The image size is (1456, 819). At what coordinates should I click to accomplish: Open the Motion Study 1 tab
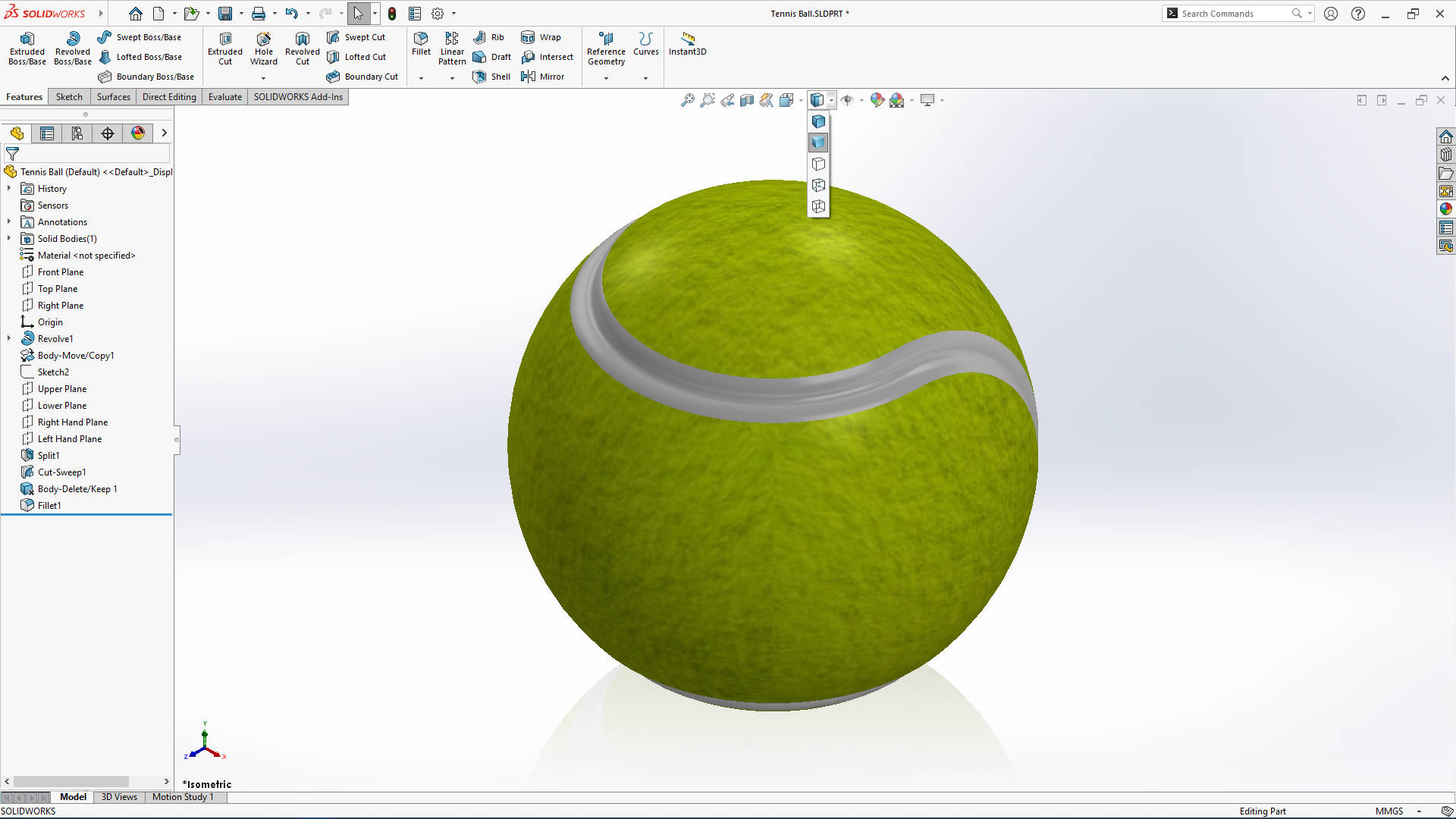183,797
